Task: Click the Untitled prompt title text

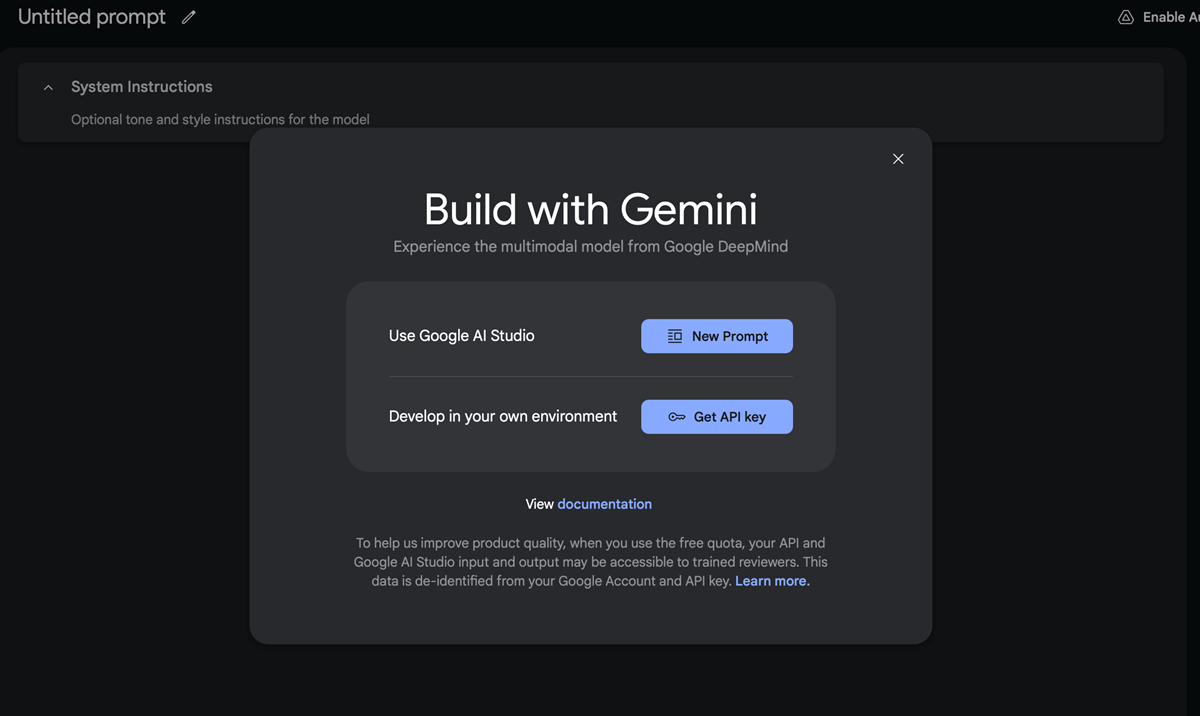Action: pyautogui.click(x=92, y=17)
